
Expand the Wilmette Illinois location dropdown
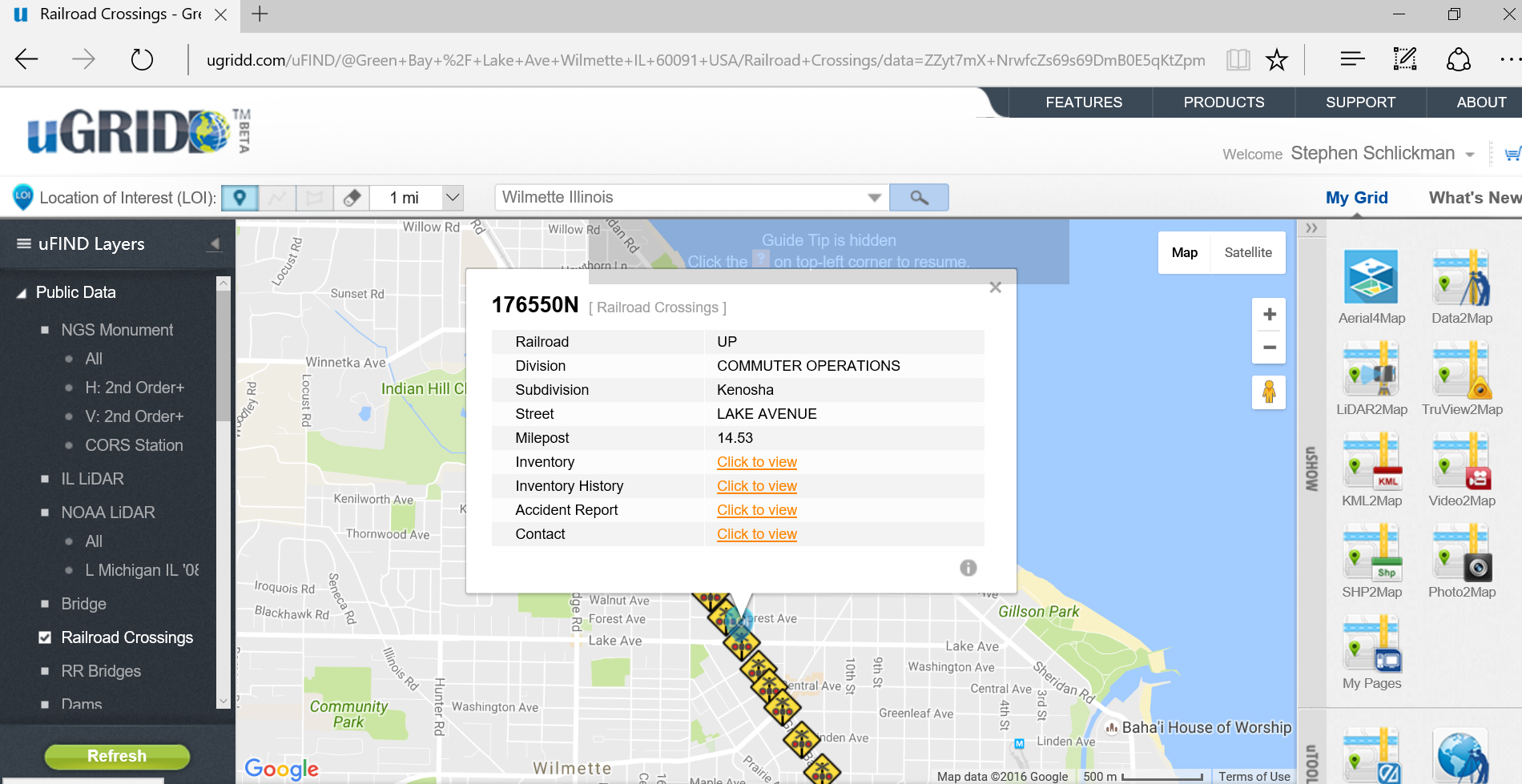tap(874, 198)
